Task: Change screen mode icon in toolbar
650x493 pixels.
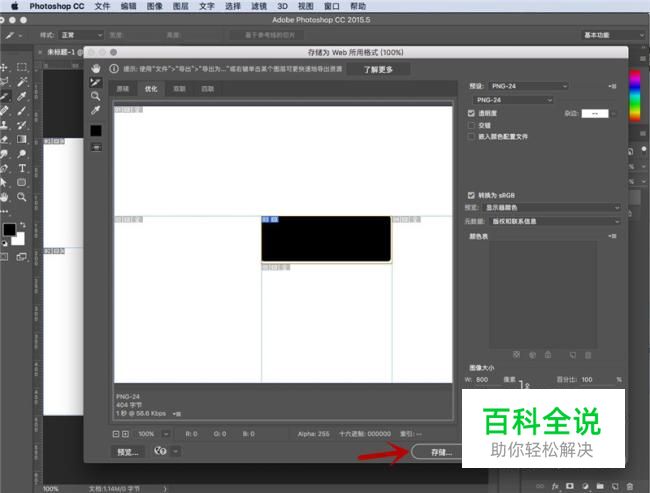Action: click(22, 257)
